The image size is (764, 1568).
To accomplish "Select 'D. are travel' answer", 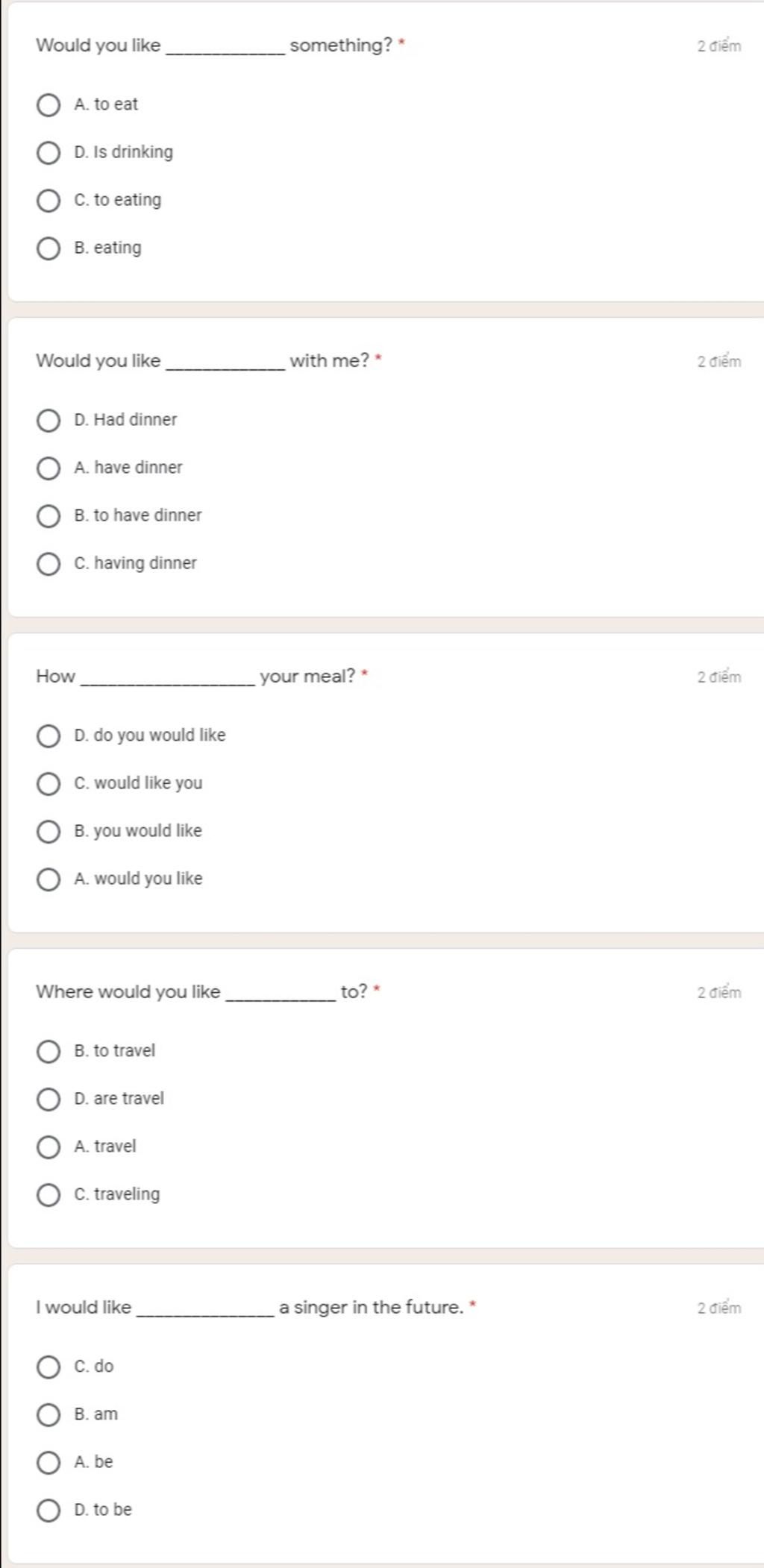I will tap(48, 1100).
